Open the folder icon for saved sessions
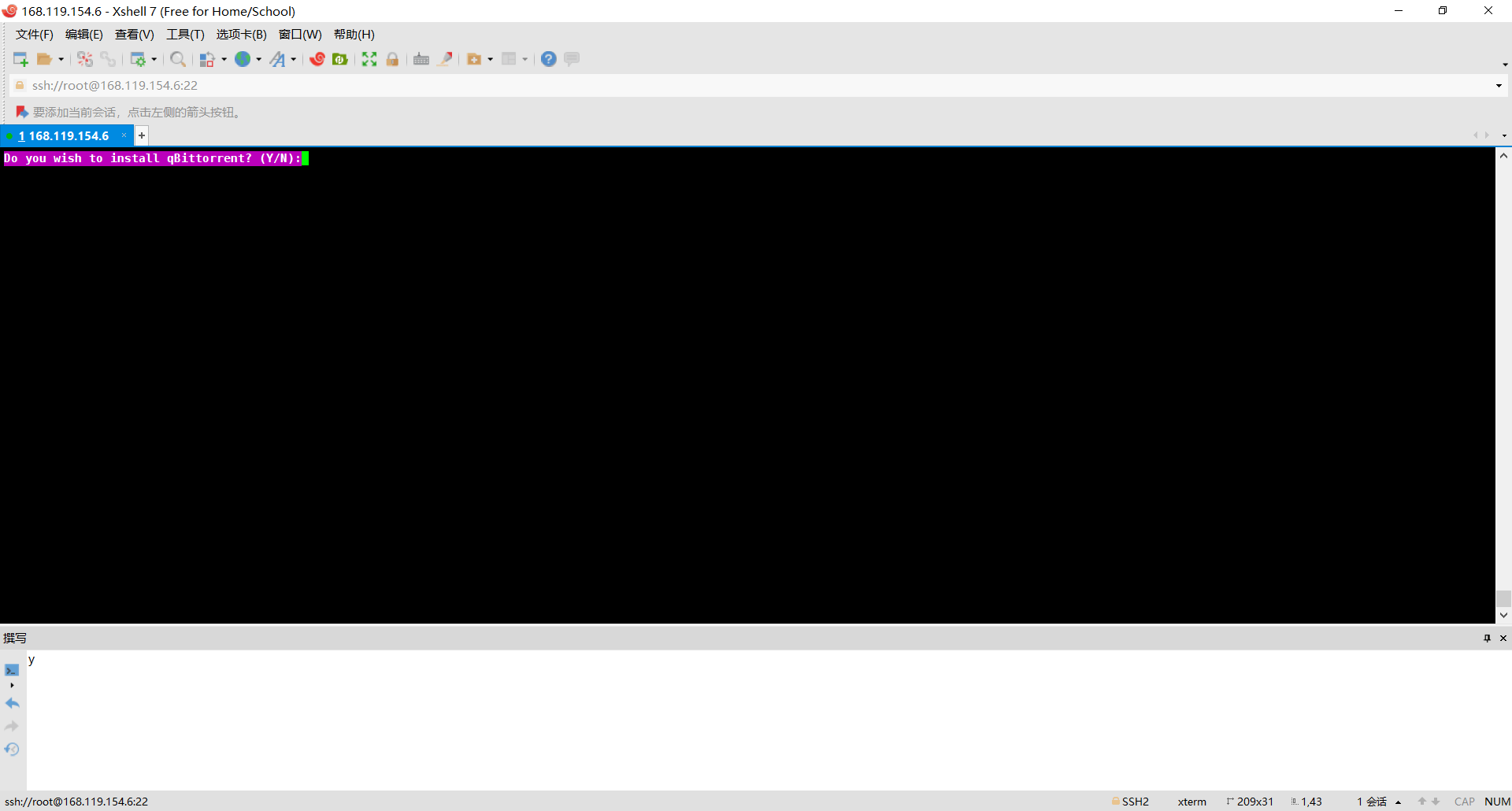Image resolution: width=1512 pixels, height=811 pixels. coord(45,59)
